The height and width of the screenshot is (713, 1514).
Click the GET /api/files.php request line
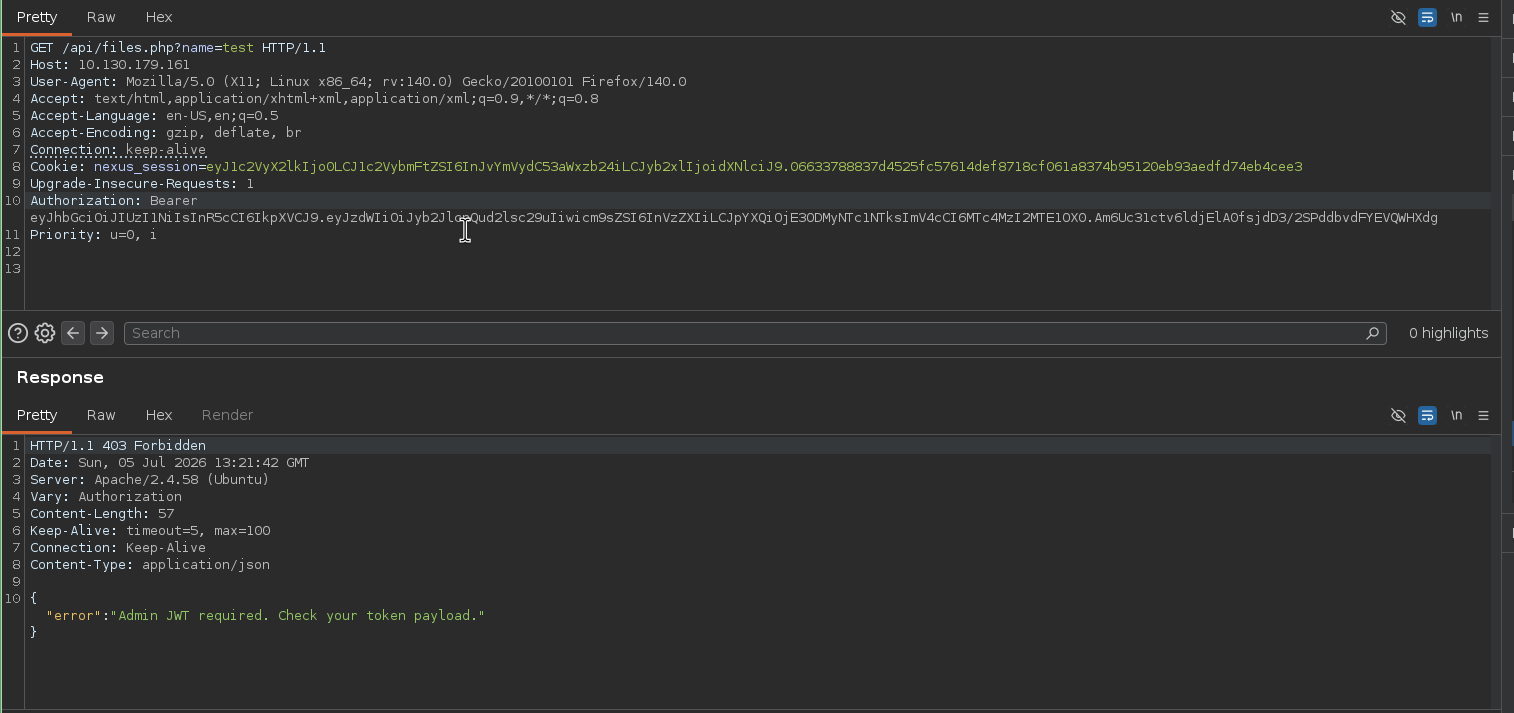178,48
